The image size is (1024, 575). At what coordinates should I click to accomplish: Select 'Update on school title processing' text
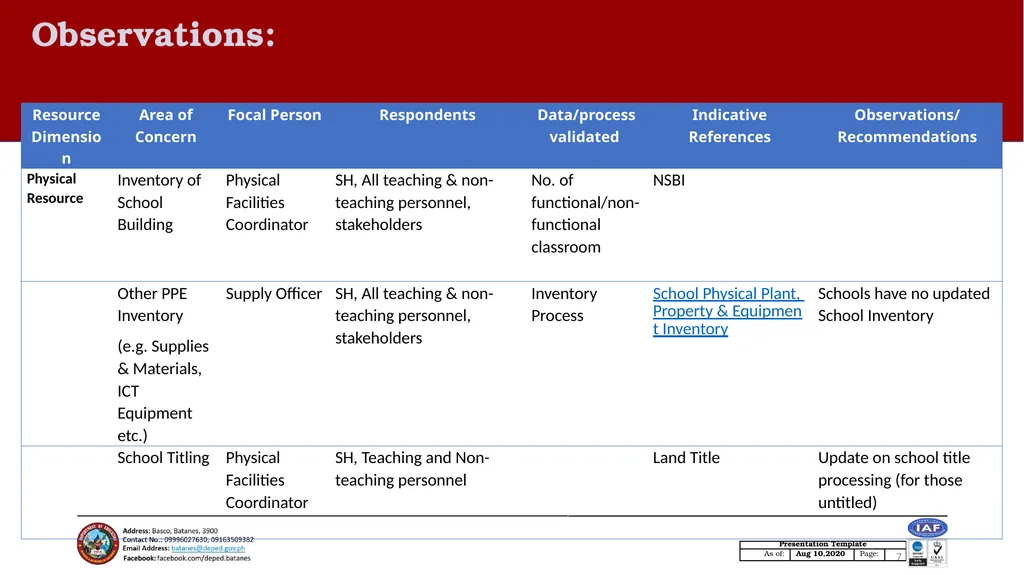(894, 480)
